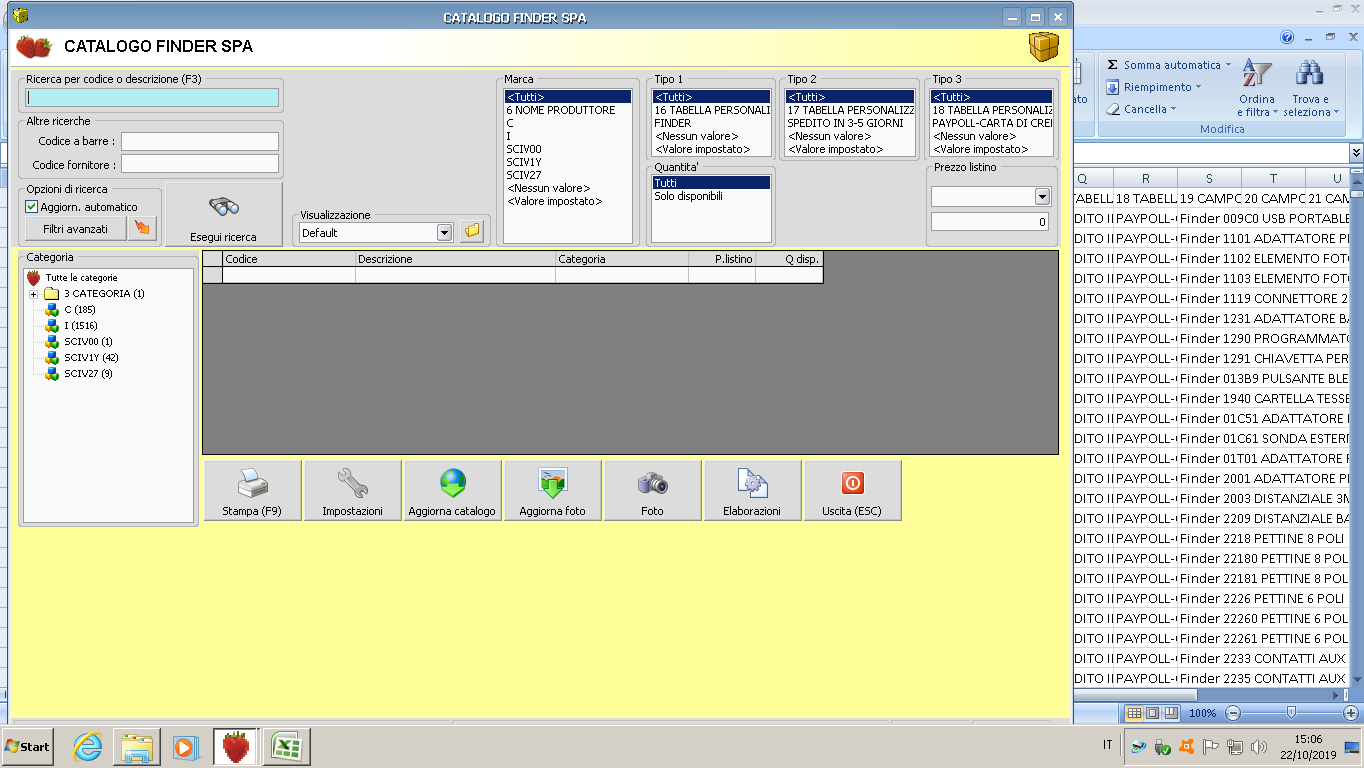This screenshot has height=768, width=1364.
Task: Click the orange clear-filters icon beside Filtri avanzati
Action: tap(143, 229)
